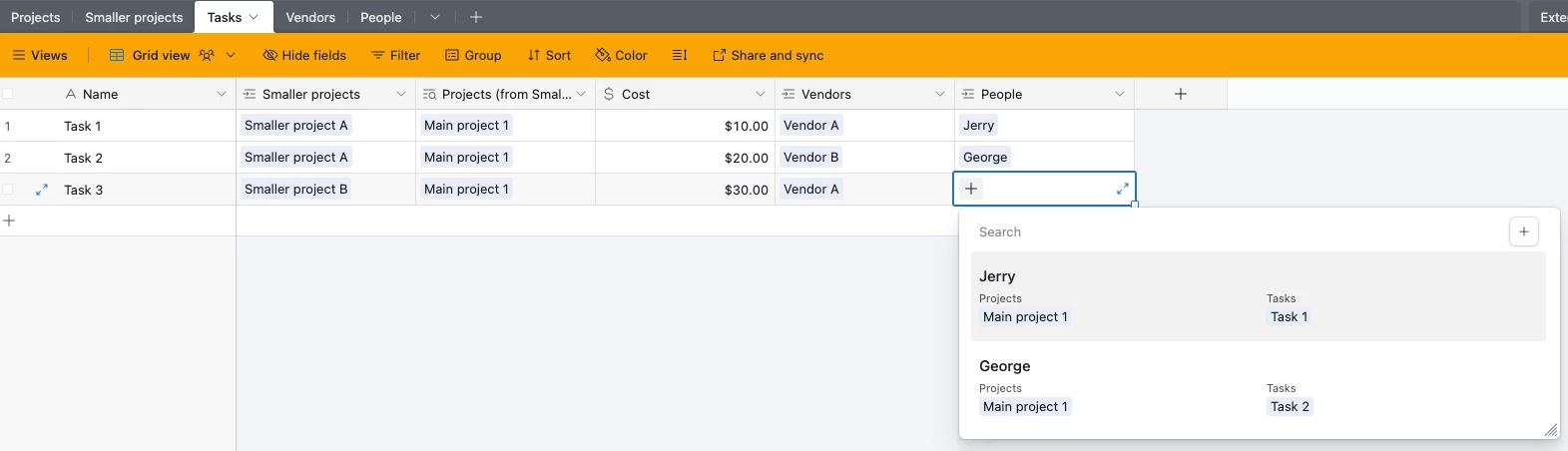Toggle the Task 3 row checkbox
1568x451 pixels.
pos(8,190)
